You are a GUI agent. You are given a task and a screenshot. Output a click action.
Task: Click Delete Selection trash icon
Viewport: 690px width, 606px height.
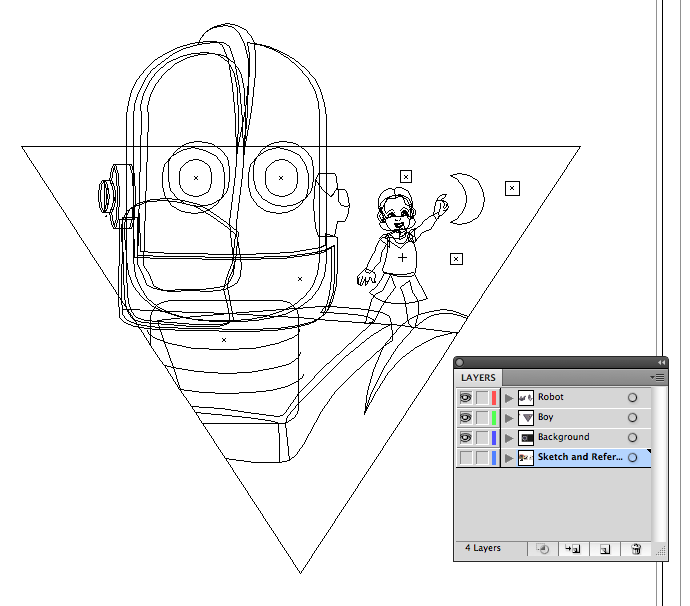(x=635, y=549)
